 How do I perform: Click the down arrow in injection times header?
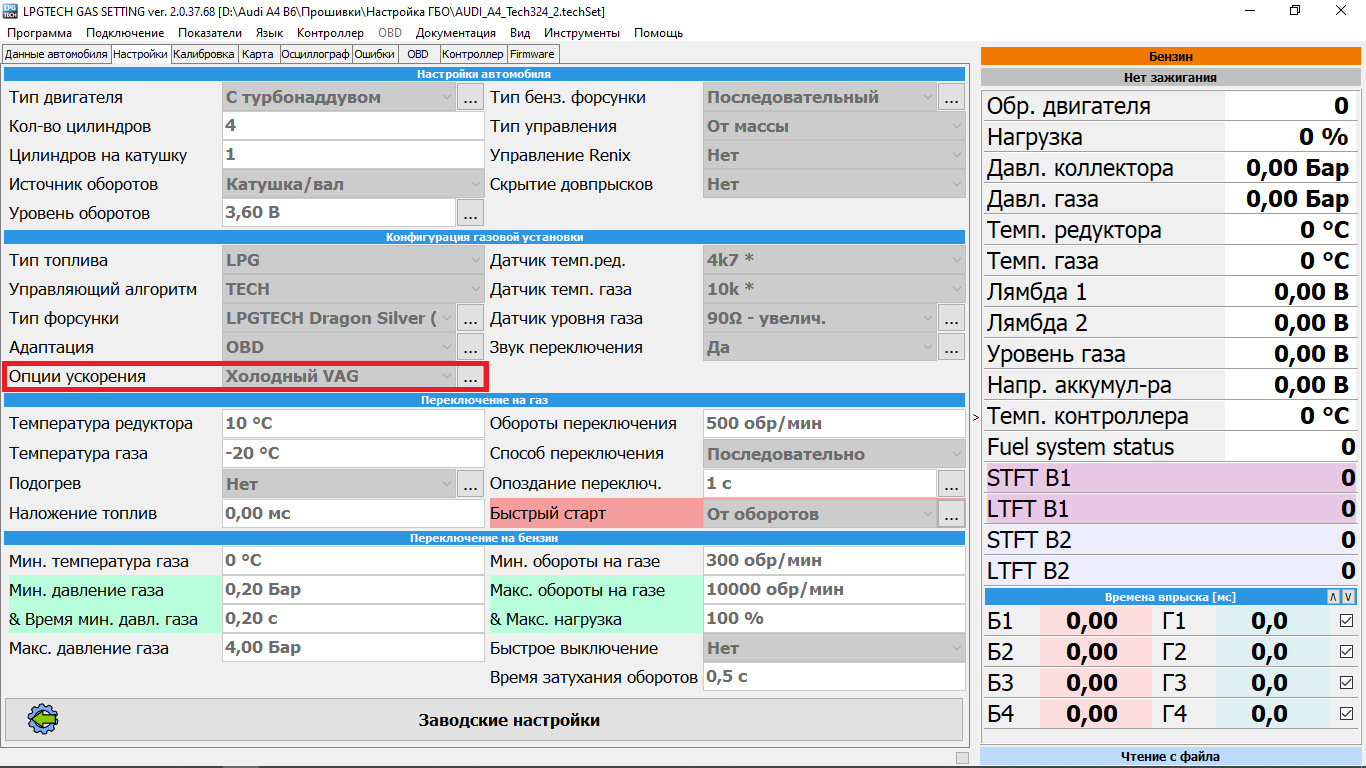(x=1348, y=597)
